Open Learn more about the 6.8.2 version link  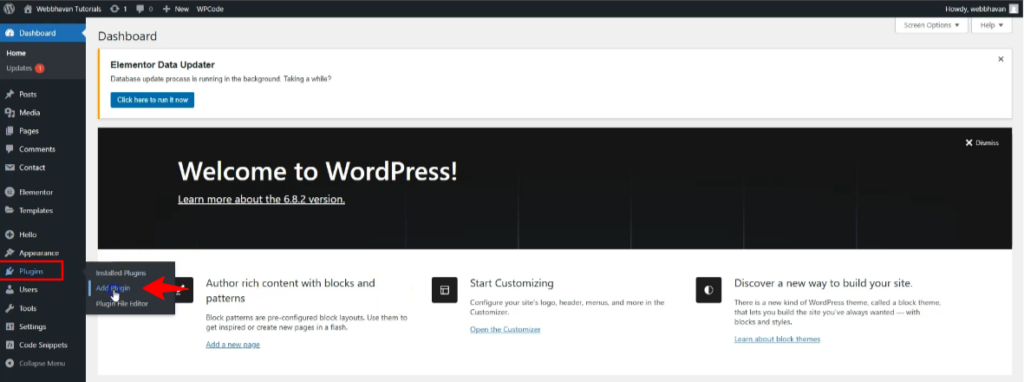261,199
